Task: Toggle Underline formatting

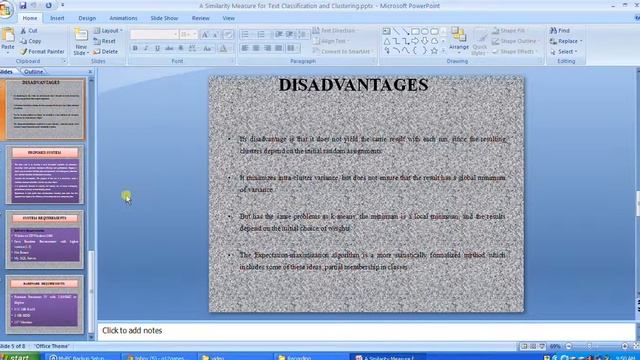Action: point(158,48)
